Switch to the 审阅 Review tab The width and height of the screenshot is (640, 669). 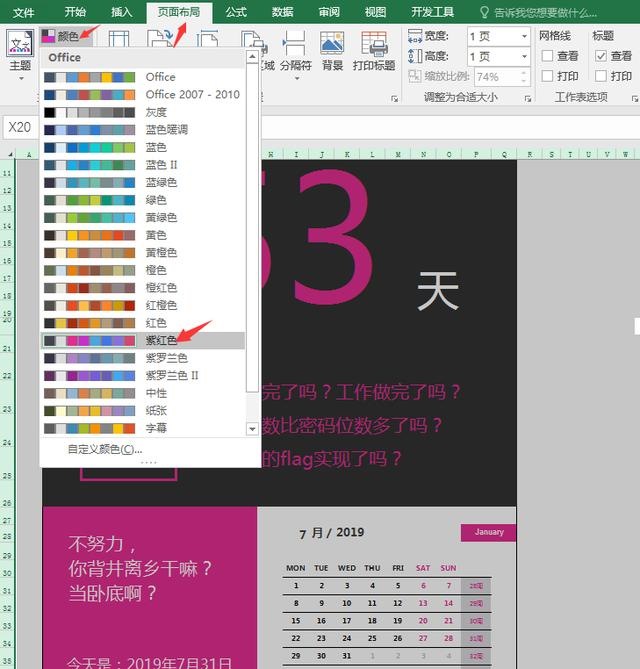tap(329, 12)
